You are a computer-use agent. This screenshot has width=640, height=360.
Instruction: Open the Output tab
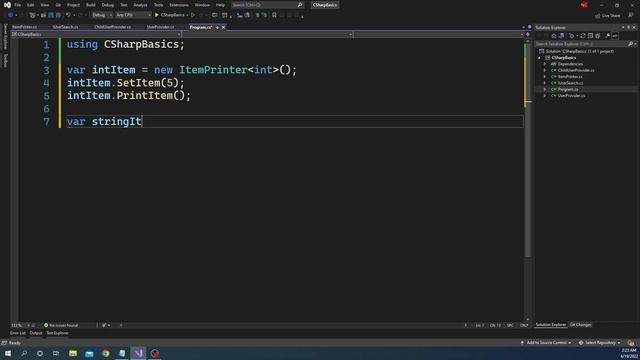(36, 333)
